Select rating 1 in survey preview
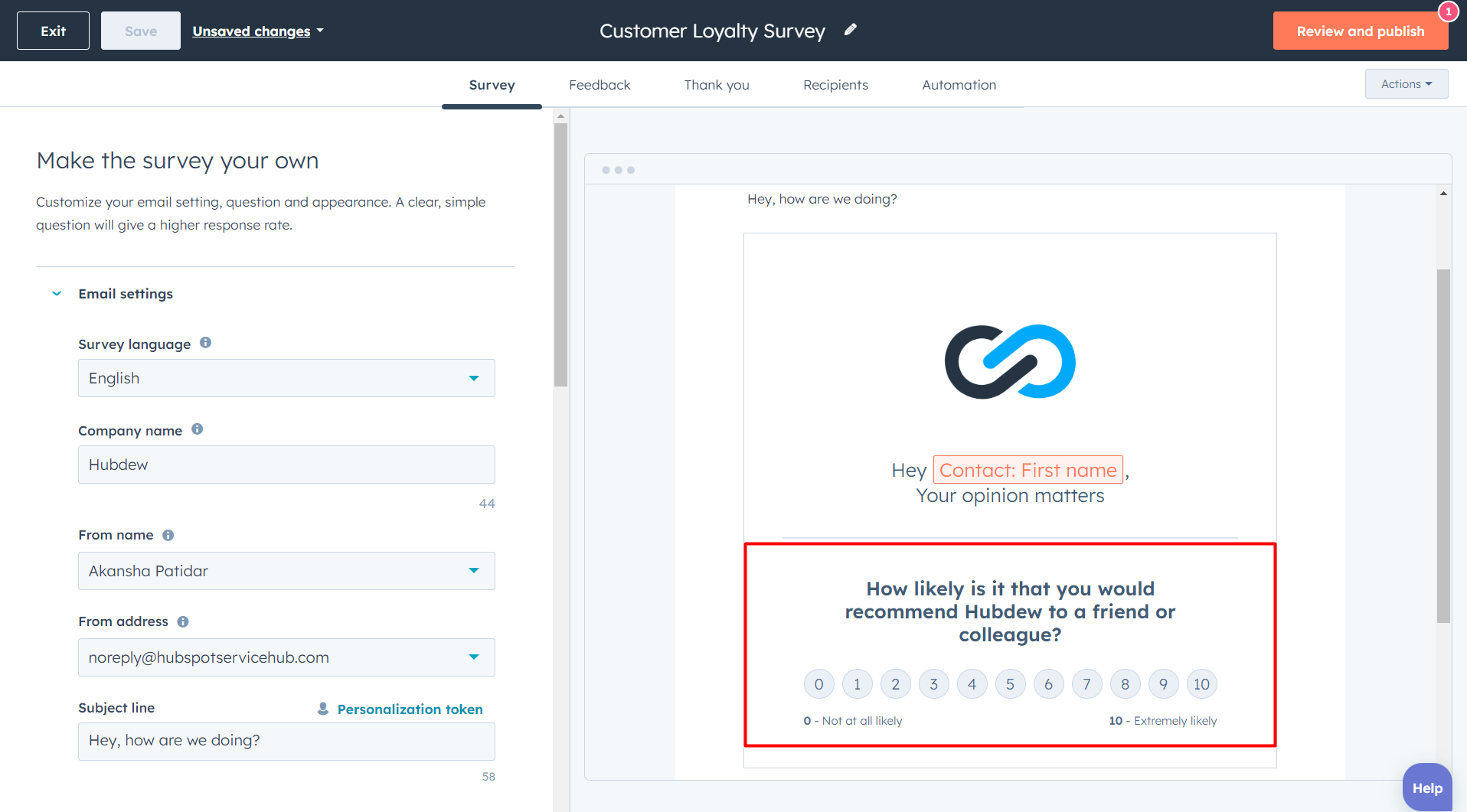The image size is (1467, 812). point(857,684)
